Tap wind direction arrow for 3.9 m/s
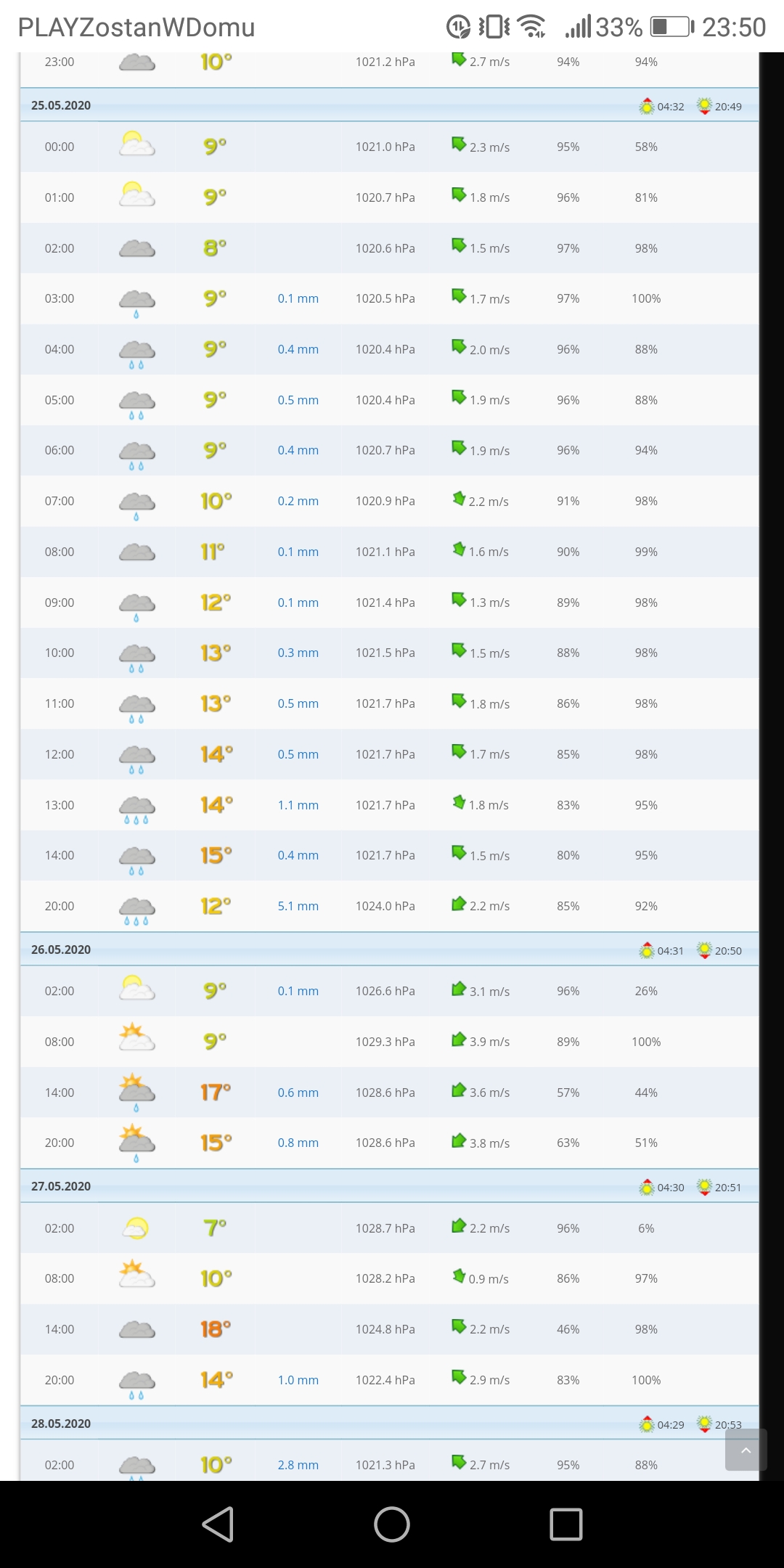This screenshot has height=1568, width=784. (x=458, y=1040)
